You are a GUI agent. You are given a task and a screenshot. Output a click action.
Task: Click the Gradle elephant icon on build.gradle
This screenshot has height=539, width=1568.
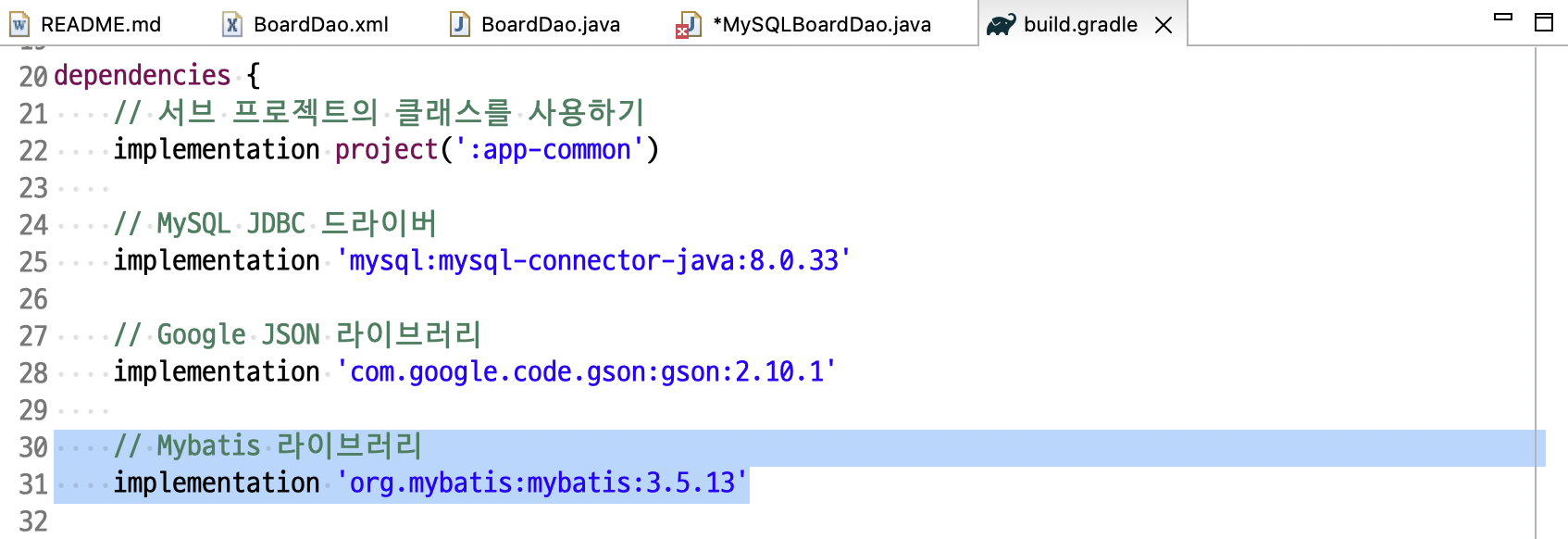[1001, 25]
